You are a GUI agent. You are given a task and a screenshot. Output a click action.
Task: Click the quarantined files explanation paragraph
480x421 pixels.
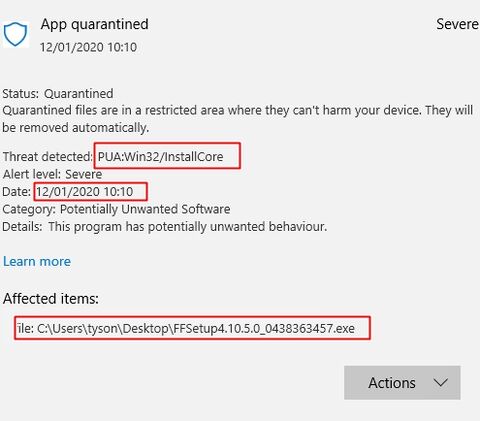pyautogui.click(x=237, y=119)
